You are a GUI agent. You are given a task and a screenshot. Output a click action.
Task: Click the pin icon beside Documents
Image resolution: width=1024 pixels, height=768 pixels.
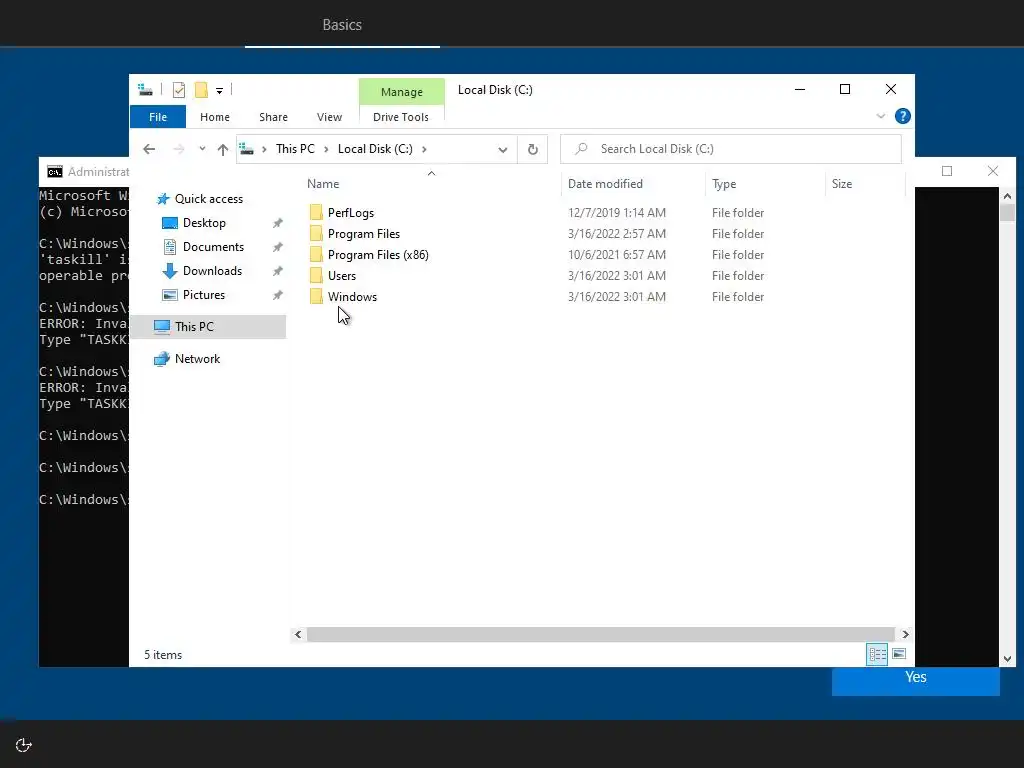278,247
